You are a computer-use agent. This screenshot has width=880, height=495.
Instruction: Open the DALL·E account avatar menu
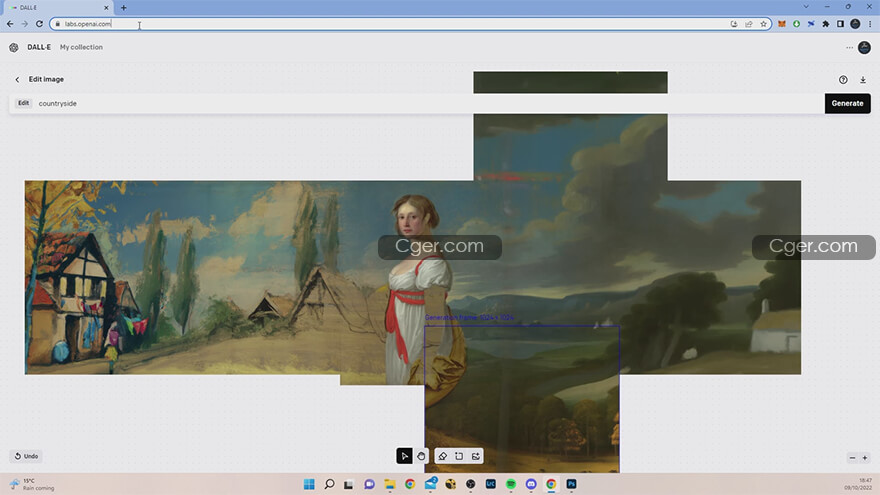pyautogui.click(x=865, y=47)
